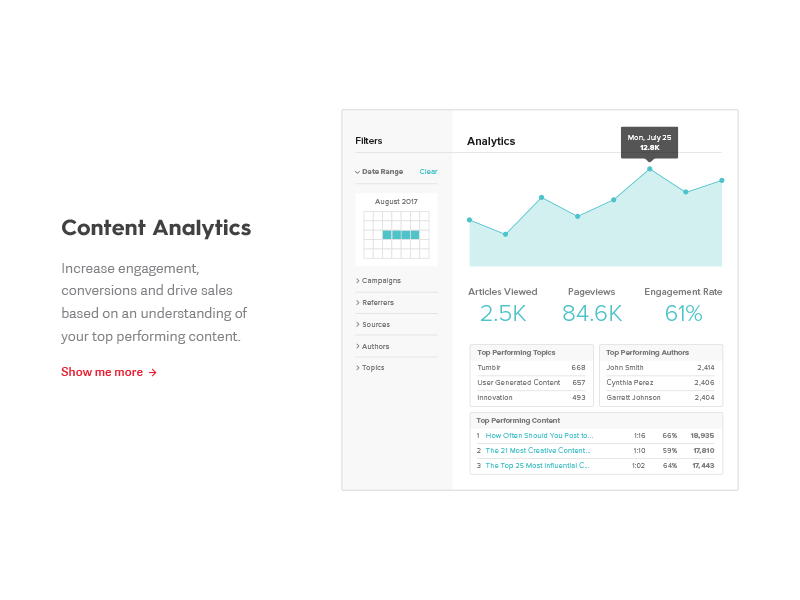Viewport: 800px width, 600px height.
Task: Clear the Date Range selection
Action: pos(428,171)
